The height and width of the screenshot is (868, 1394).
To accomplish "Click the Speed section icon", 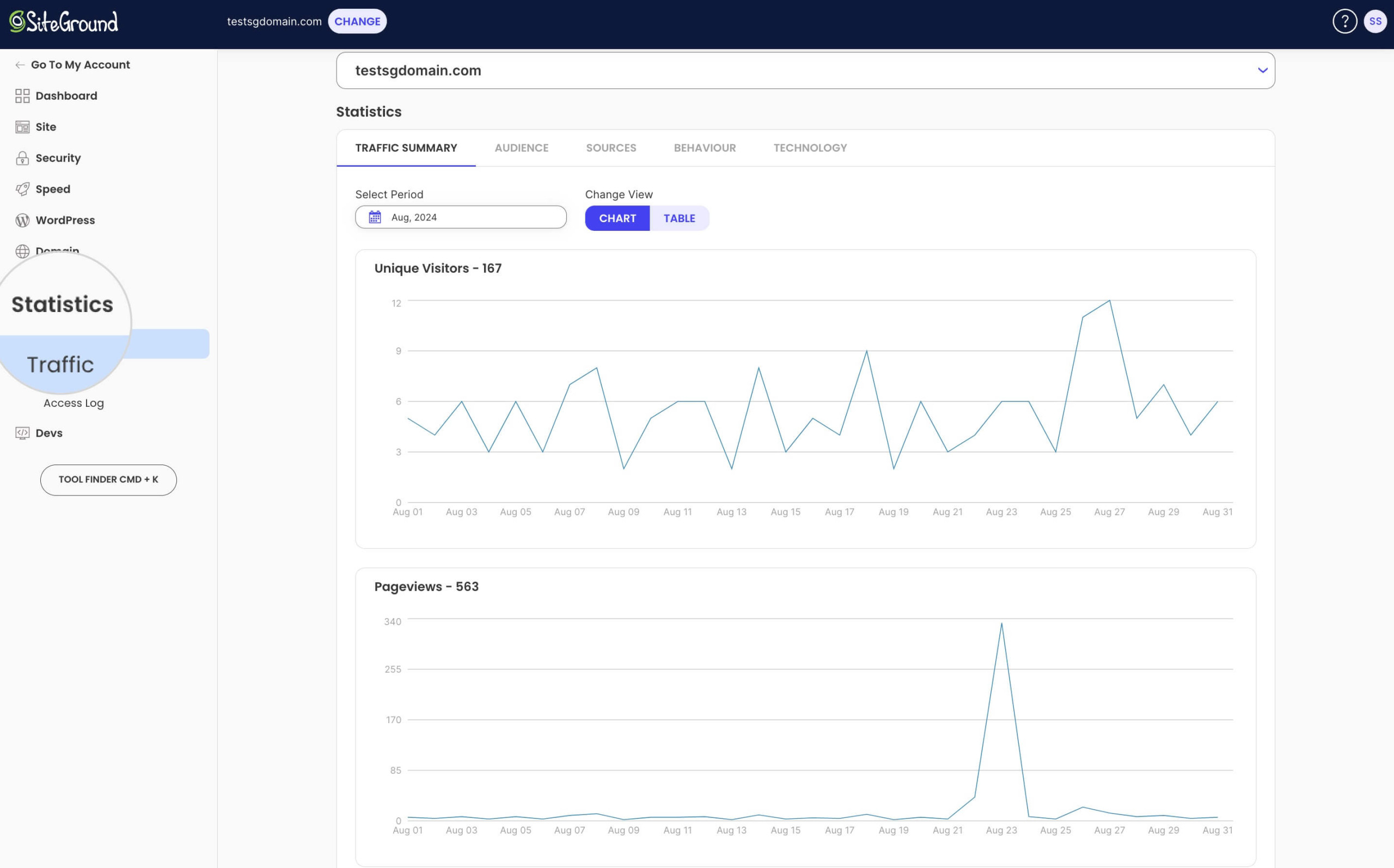I will pos(22,189).
